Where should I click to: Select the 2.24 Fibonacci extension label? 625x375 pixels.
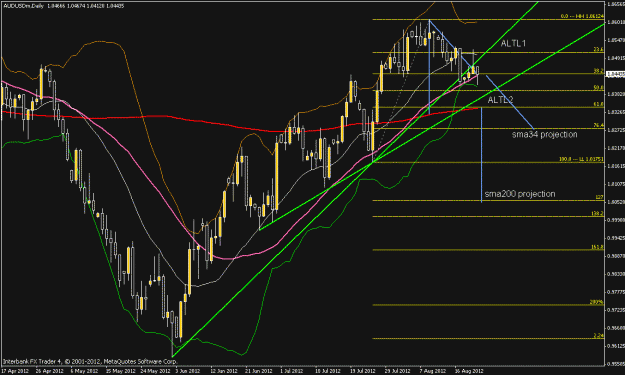click(599, 336)
